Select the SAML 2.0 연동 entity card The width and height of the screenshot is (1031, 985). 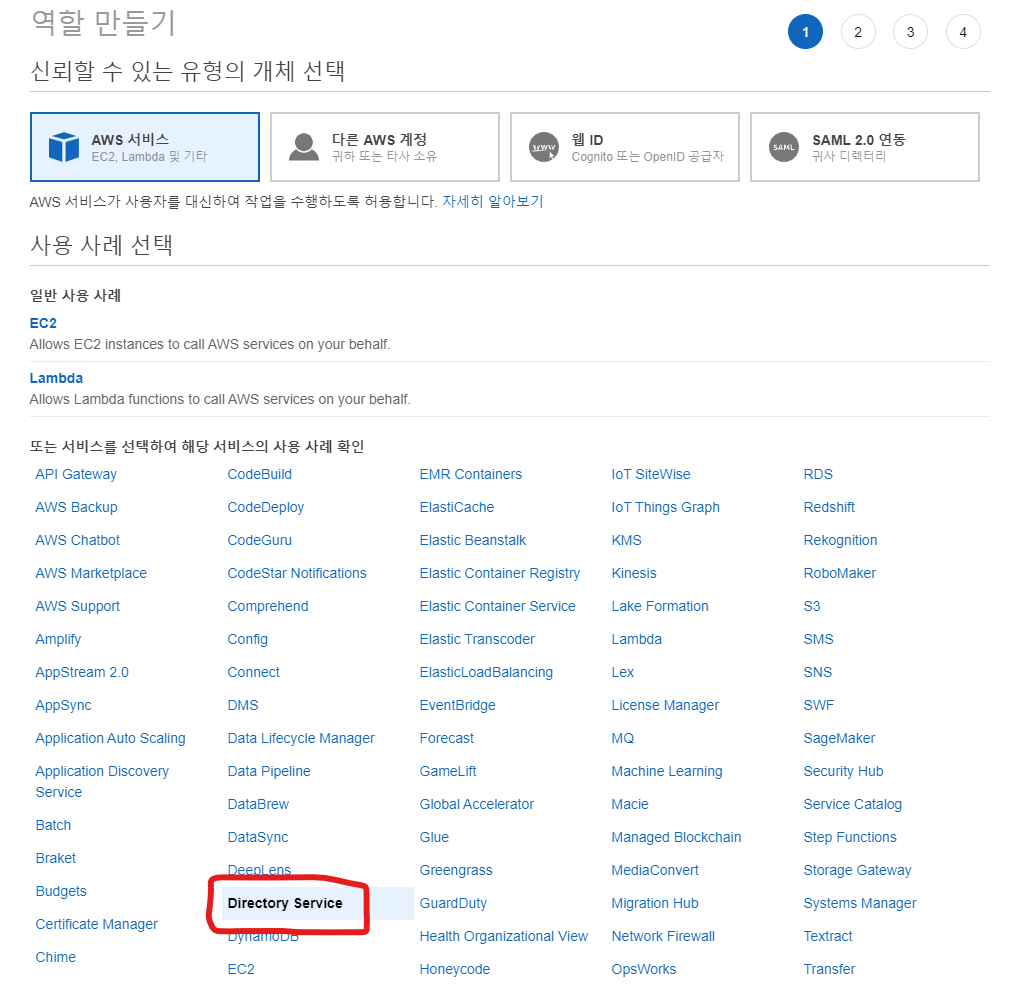pos(865,147)
